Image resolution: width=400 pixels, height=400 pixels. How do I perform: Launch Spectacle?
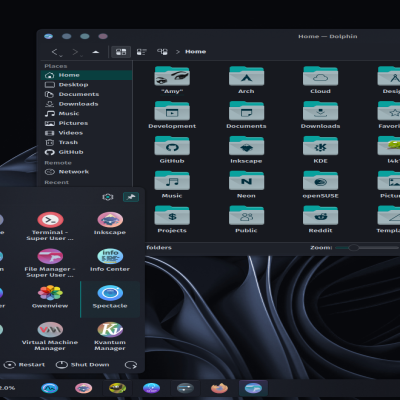(x=110, y=299)
